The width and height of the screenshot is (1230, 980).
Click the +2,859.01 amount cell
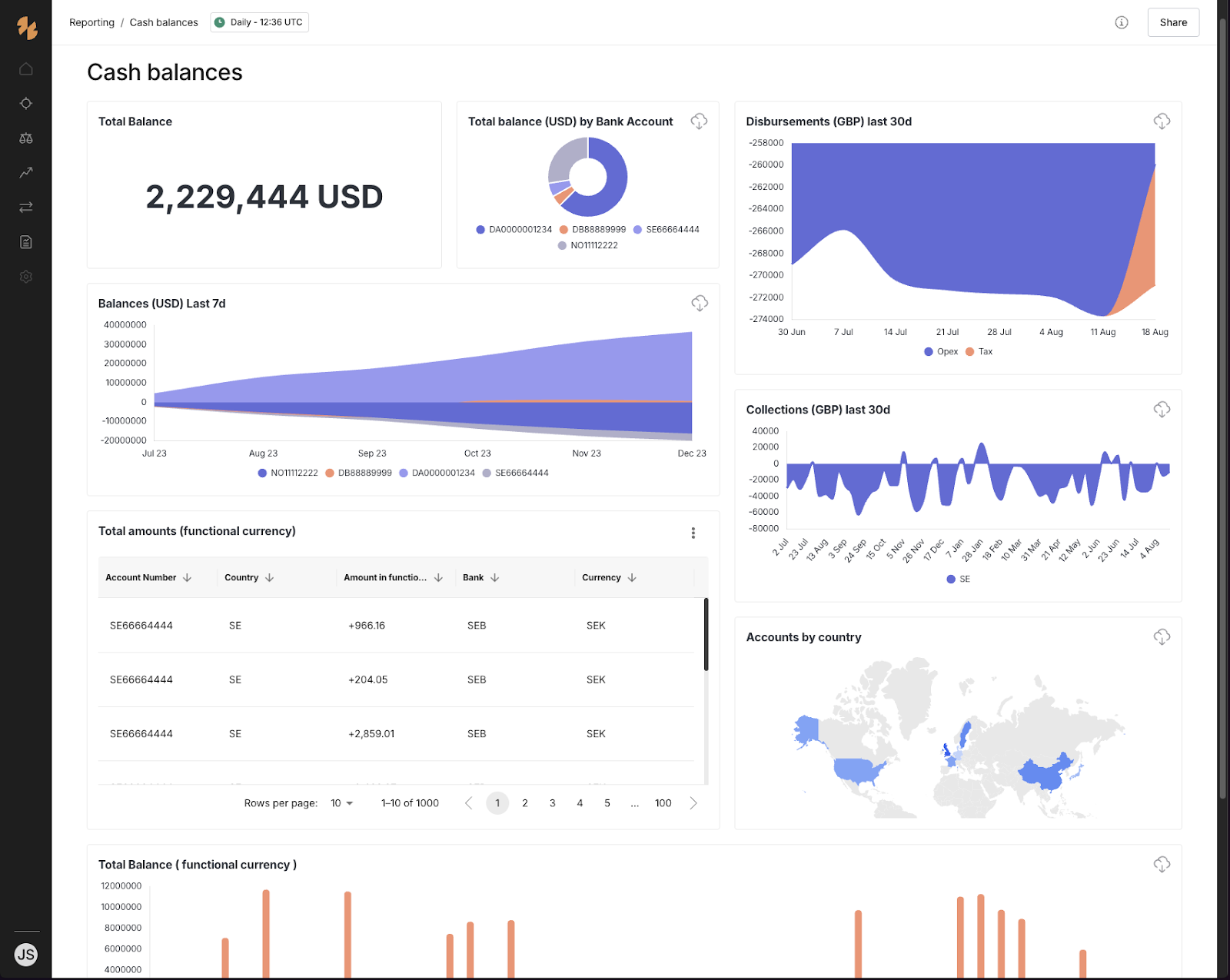(x=371, y=734)
